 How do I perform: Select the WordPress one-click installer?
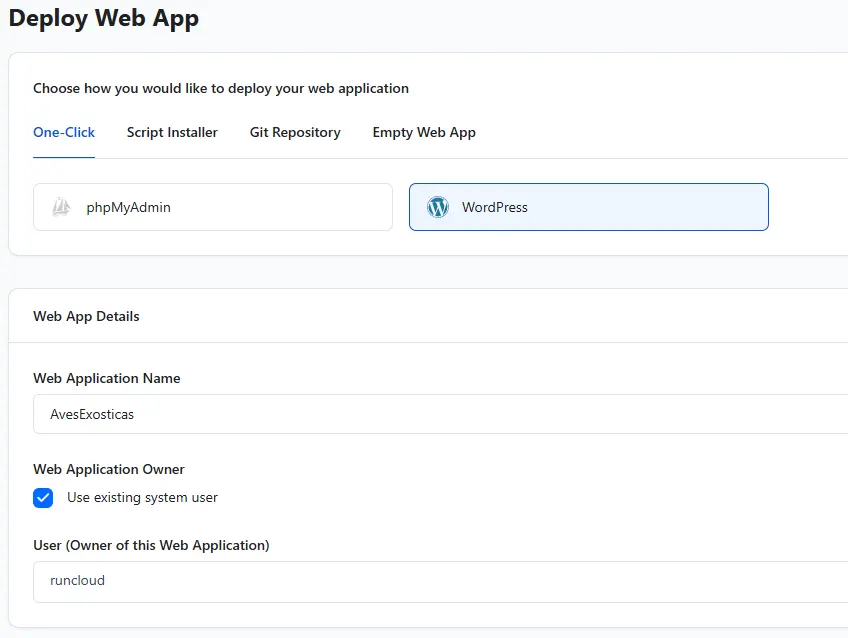(x=588, y=207)
